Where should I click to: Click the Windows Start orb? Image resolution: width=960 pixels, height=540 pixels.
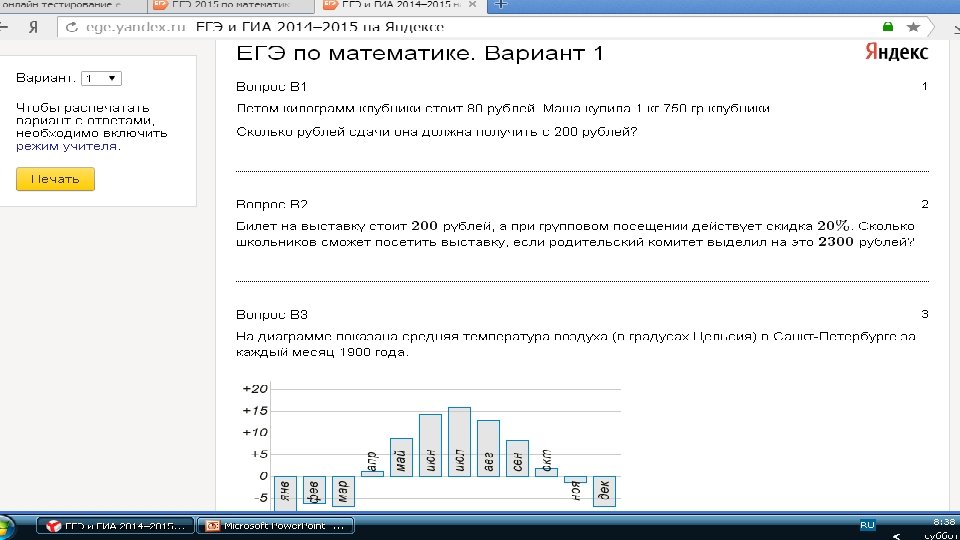(x=6, y=527)
